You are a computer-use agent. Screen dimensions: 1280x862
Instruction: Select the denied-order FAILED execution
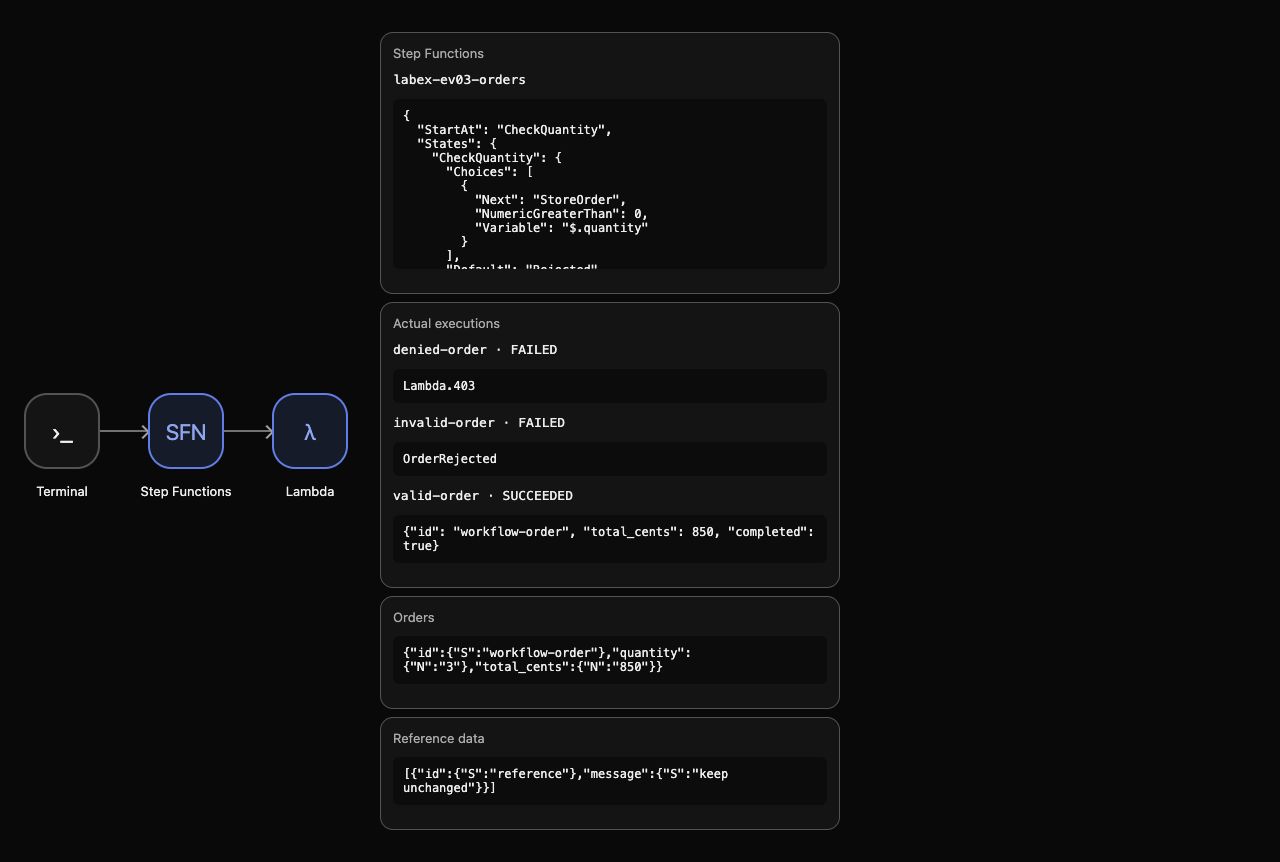475,349
